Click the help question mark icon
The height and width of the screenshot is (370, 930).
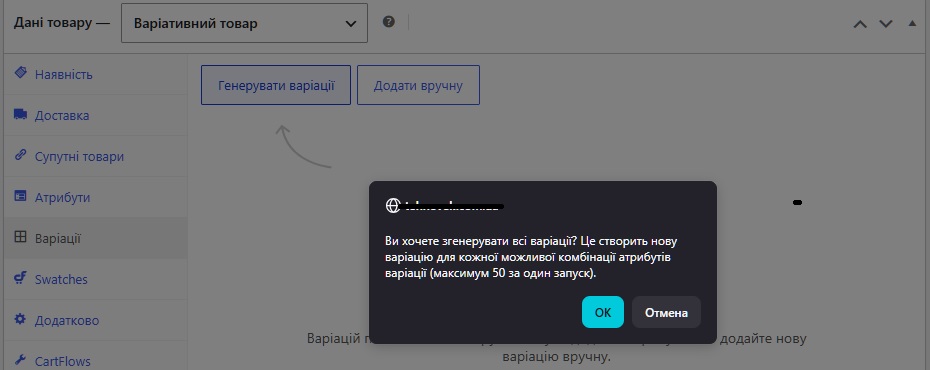[x=388, y=23]
